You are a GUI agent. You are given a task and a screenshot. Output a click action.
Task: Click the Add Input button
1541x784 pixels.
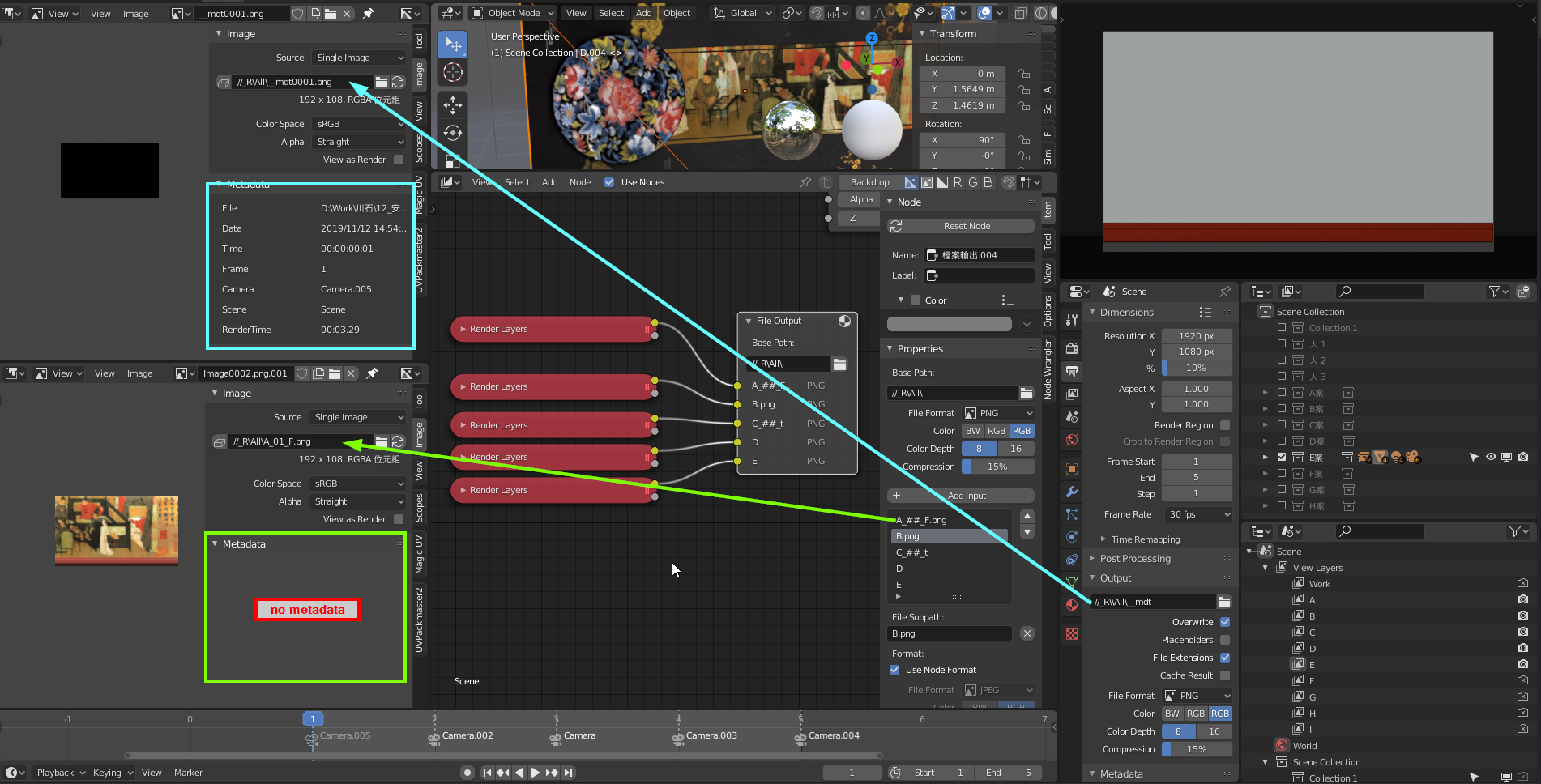[961, 496]
